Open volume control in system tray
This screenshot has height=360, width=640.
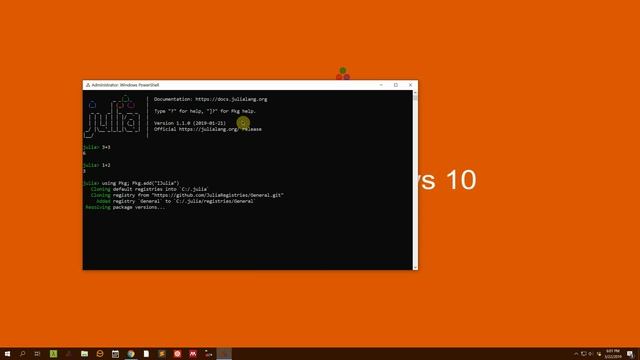coord(591,354)
